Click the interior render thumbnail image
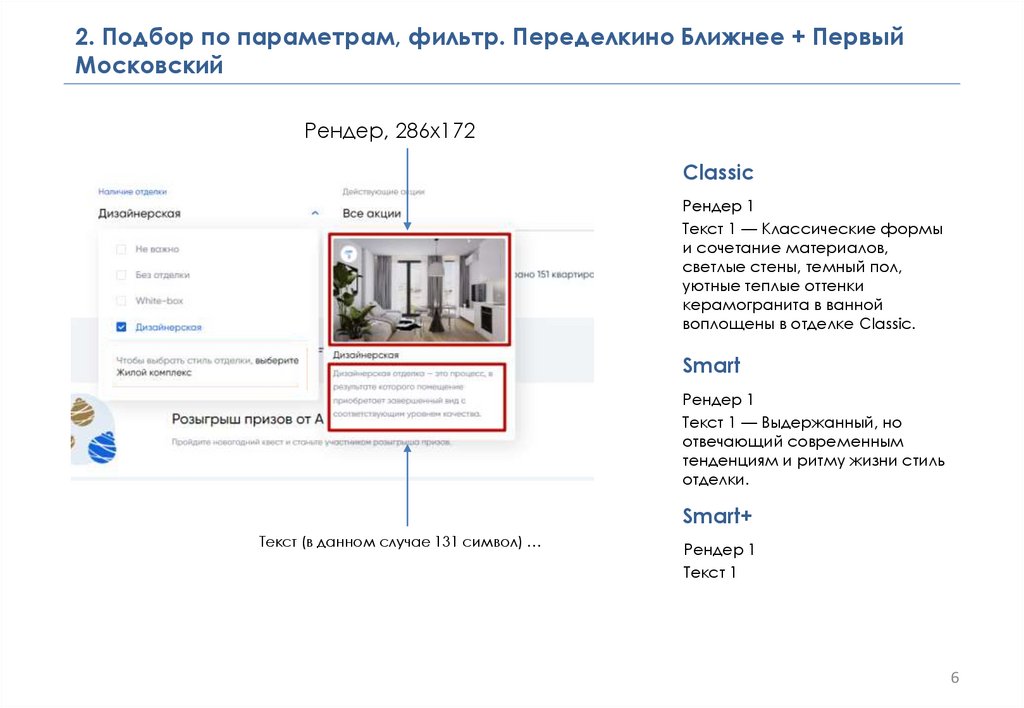Image resolution: width=1024 pixels, height=708 pixels. (419, 289)
